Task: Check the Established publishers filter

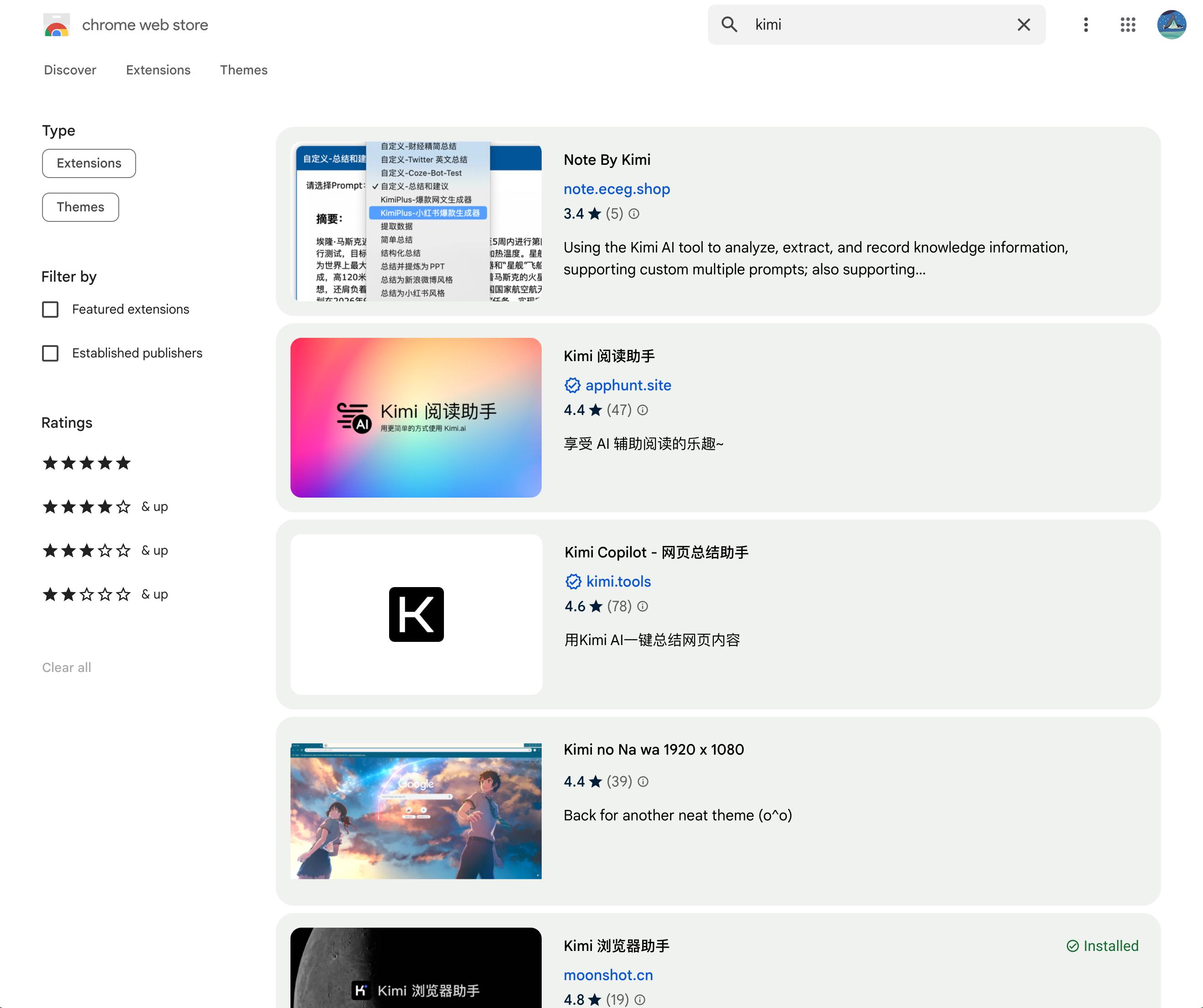Action: click(50, 353)
